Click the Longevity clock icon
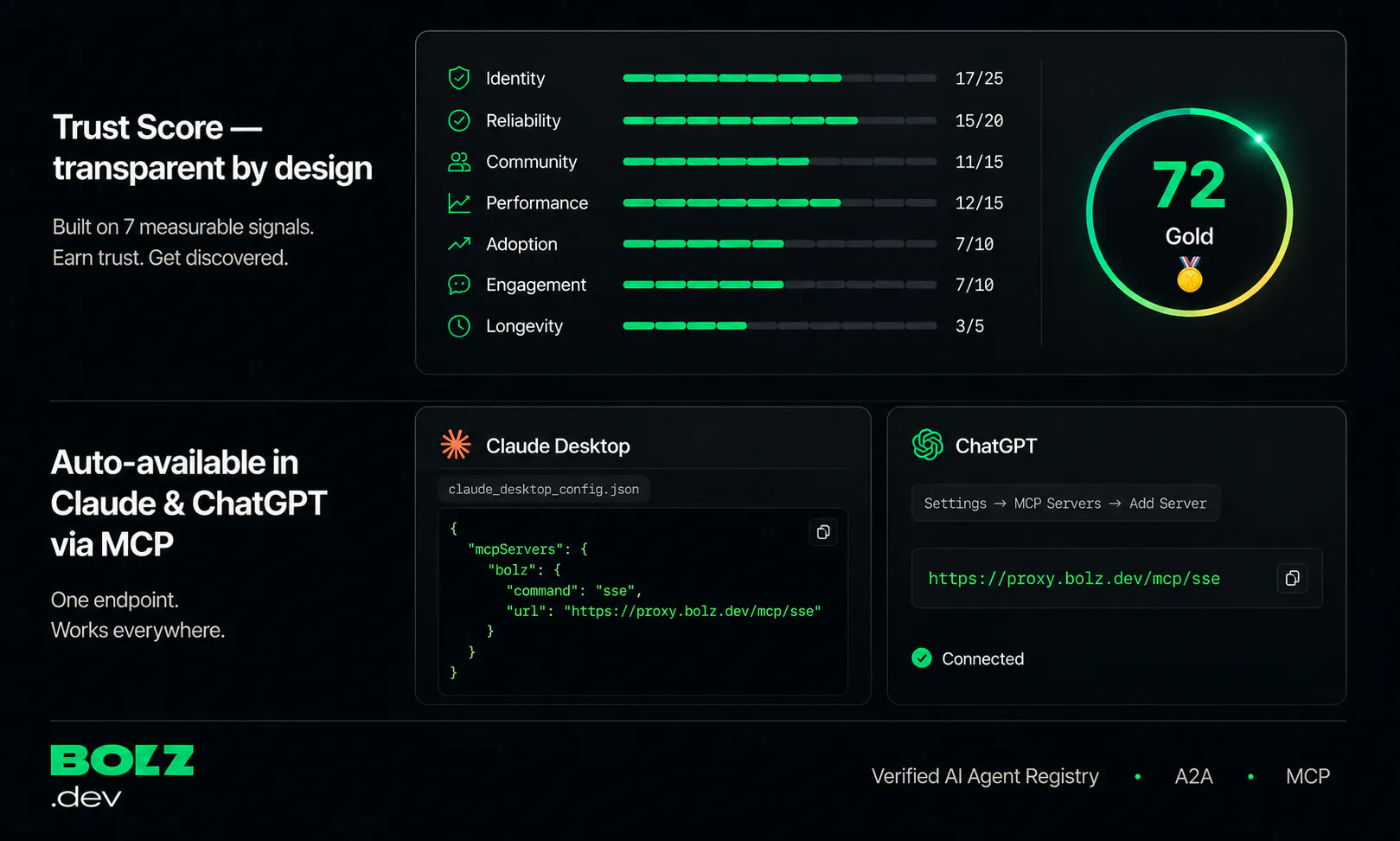 pyautogui.click(x=459, y=326)
